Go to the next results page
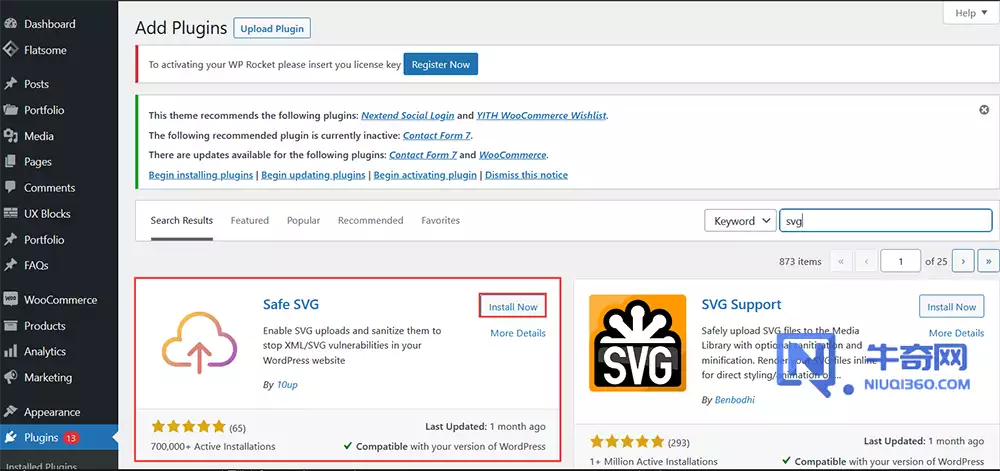 tap(962, 261)
